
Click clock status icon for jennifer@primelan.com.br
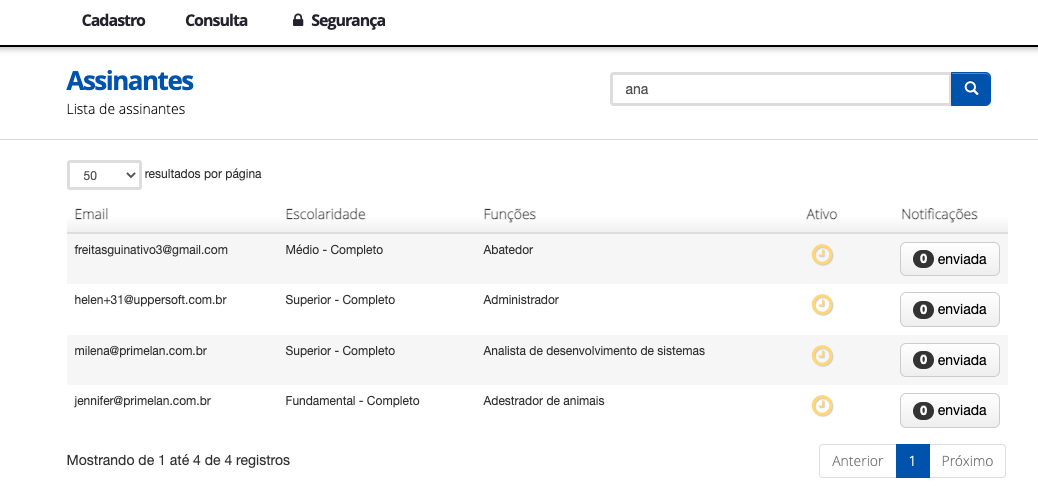coord(822,406)
